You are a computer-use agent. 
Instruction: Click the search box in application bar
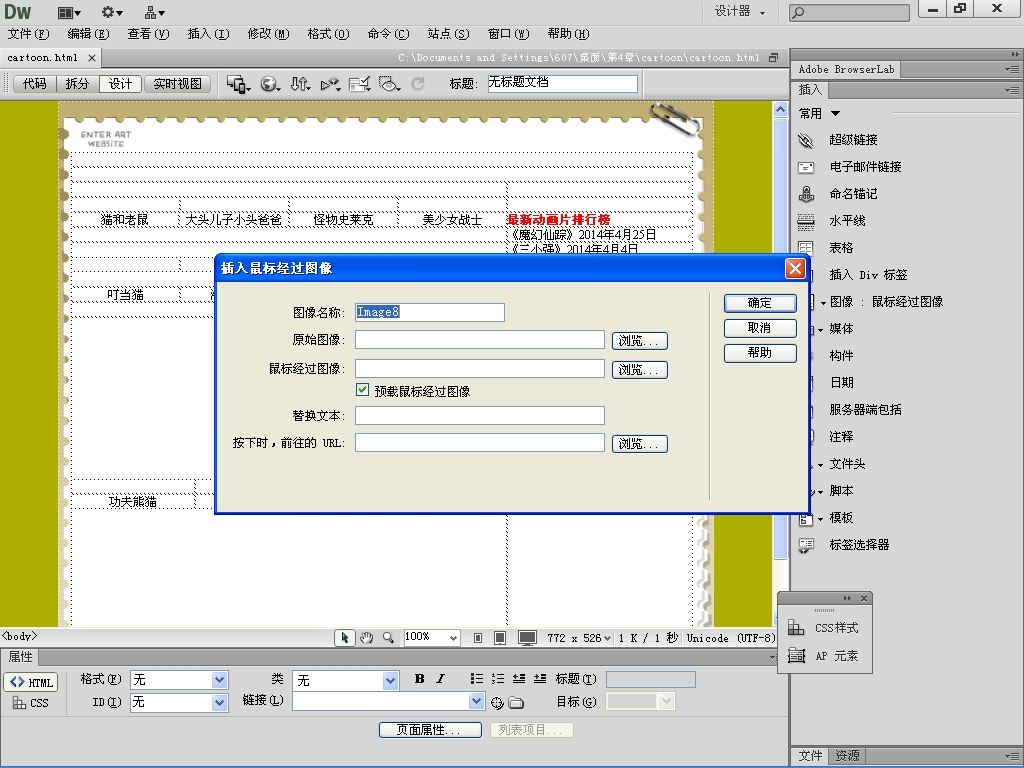[x=849, y=12]
